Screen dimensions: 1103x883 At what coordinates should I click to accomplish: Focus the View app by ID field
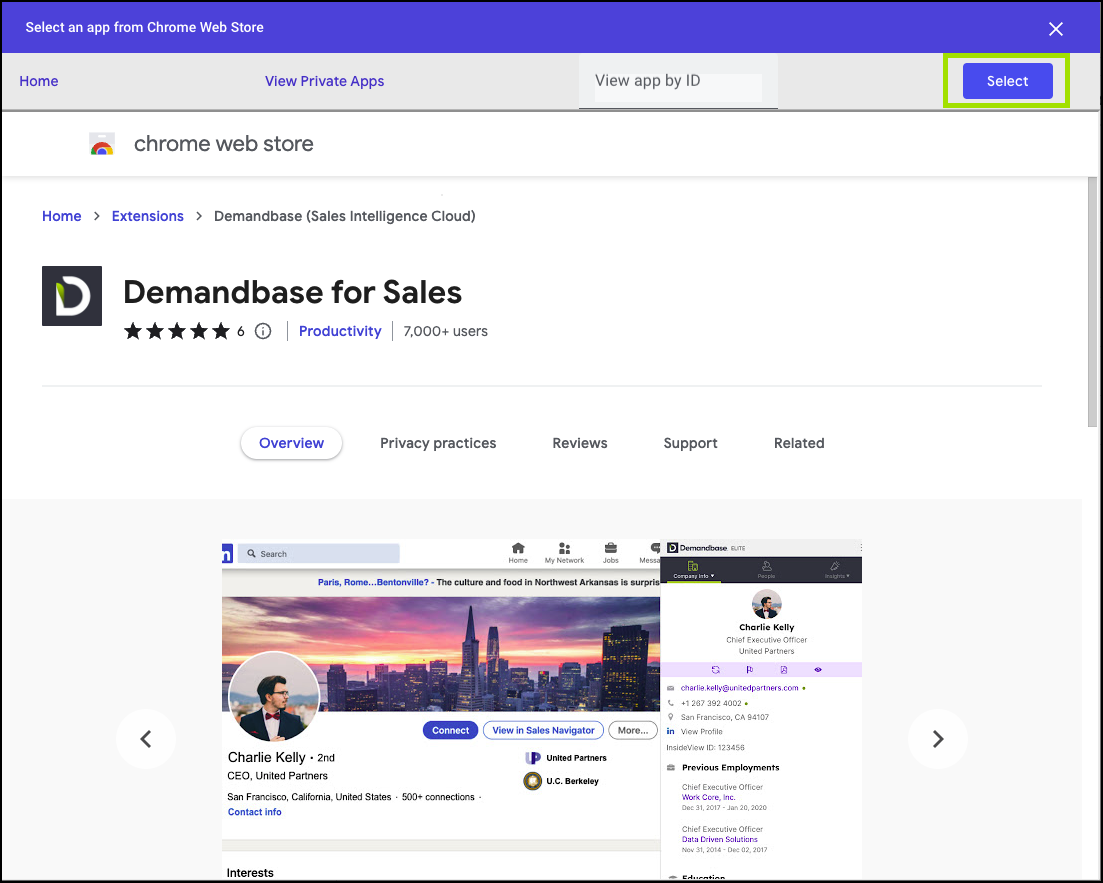point(678,81)
